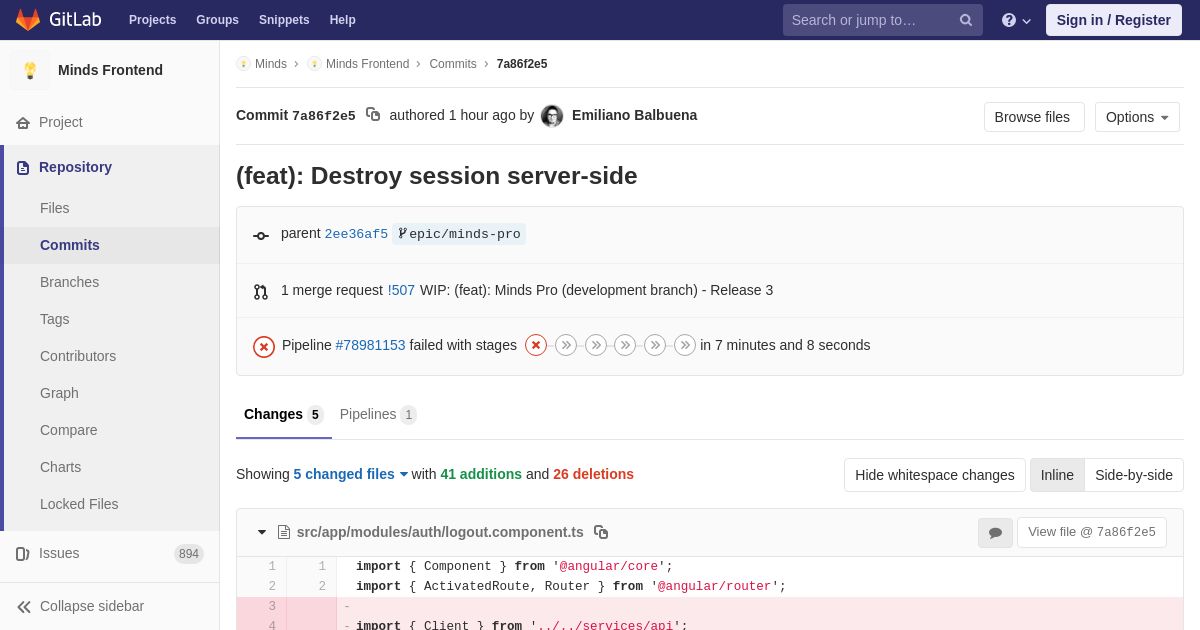Viewport: 1200px width, 630px height.
Task: Click the search magnifier icon
Action: pyautogui.click(x=966, y=20)
